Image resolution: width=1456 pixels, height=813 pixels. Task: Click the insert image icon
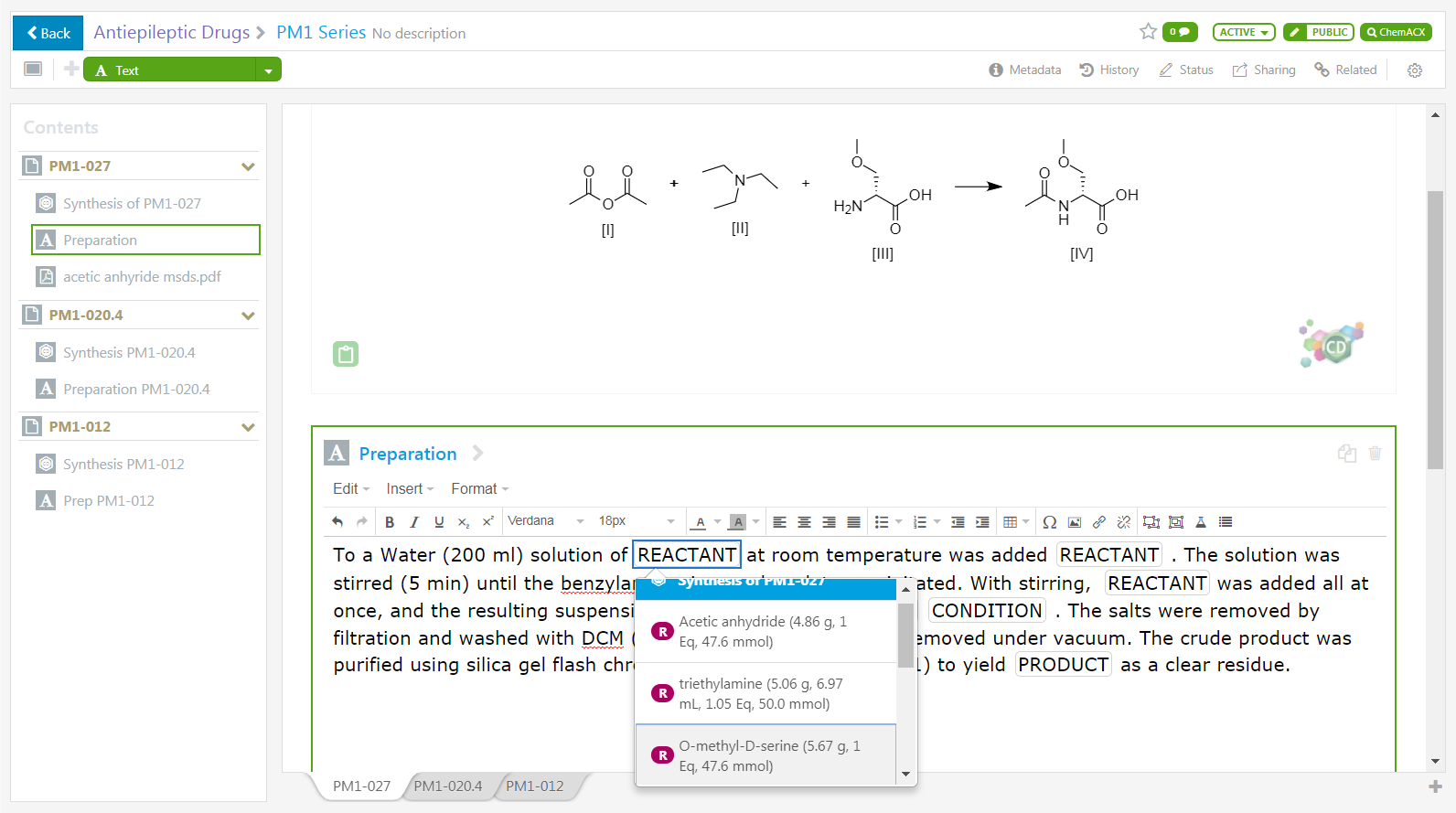1075,522
